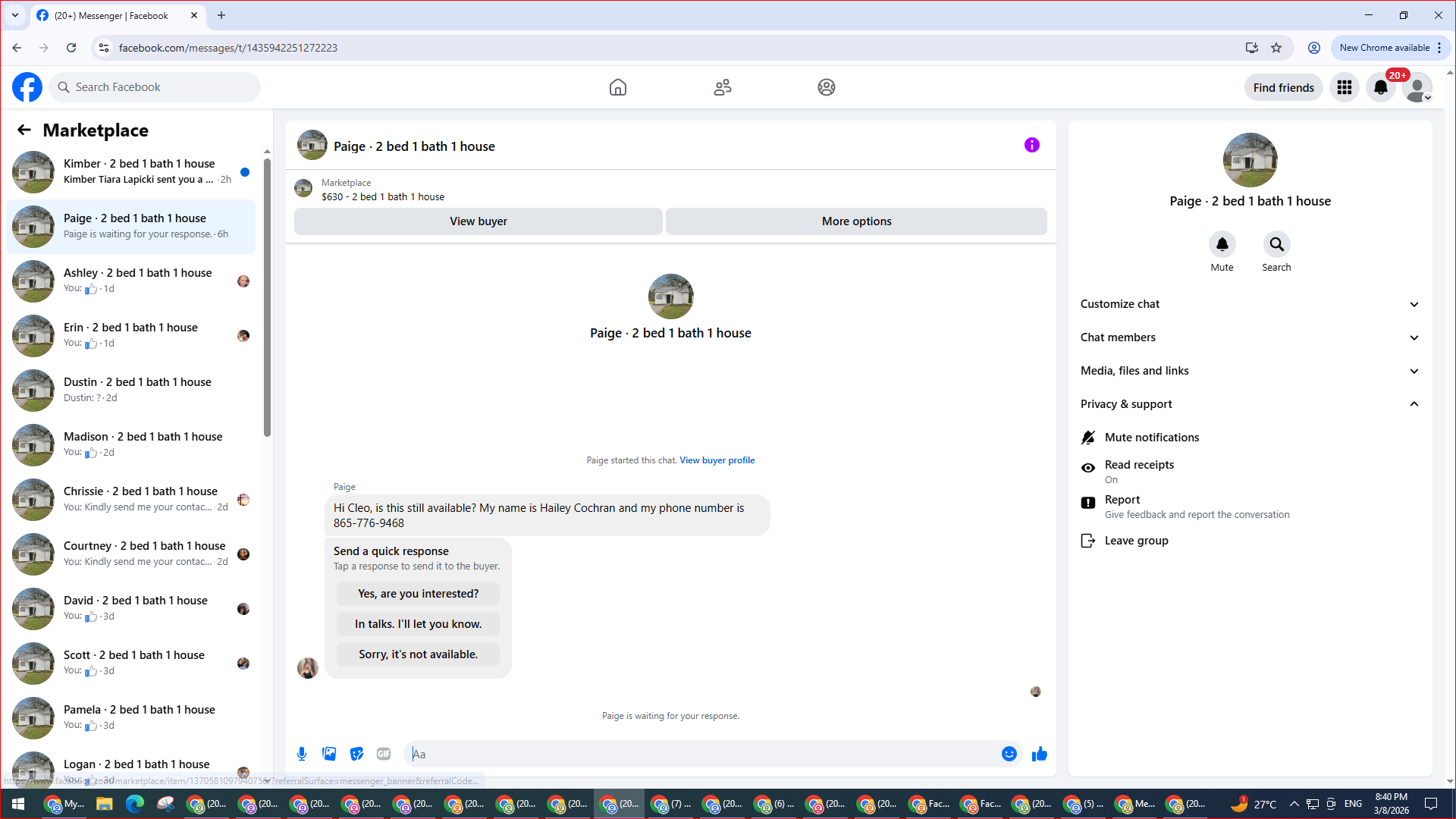Open the GIF picker icon
Image resolution: width=1456 pixels, height=819 pixels.
click(x=384, y=754)
